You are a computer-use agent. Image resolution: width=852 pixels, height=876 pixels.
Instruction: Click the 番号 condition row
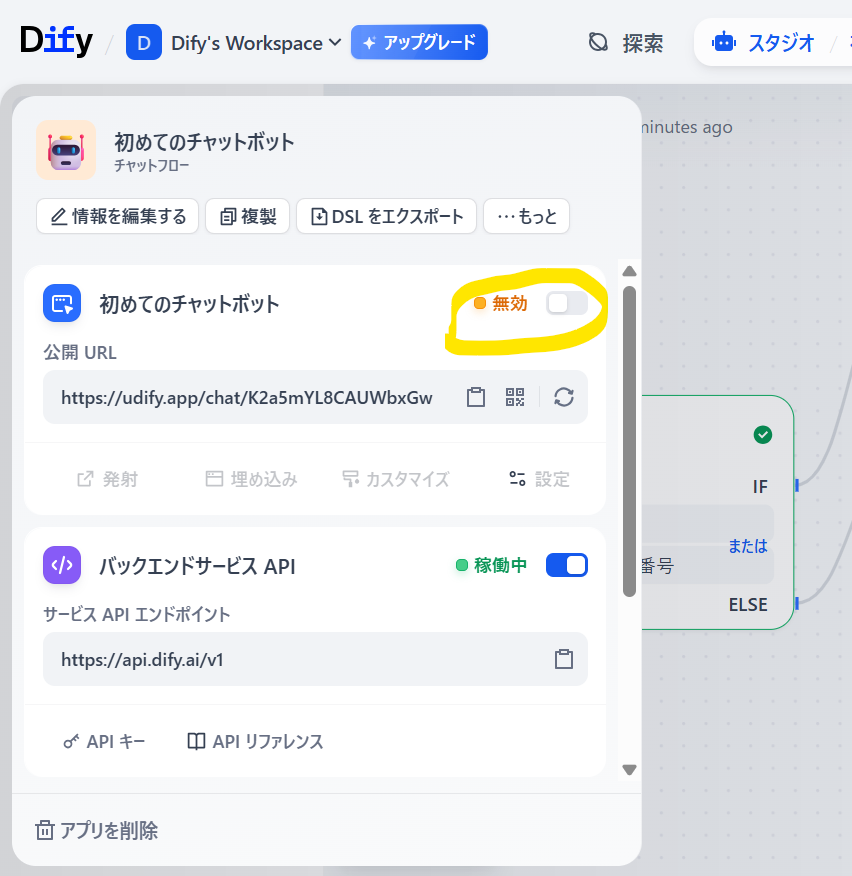707,566
